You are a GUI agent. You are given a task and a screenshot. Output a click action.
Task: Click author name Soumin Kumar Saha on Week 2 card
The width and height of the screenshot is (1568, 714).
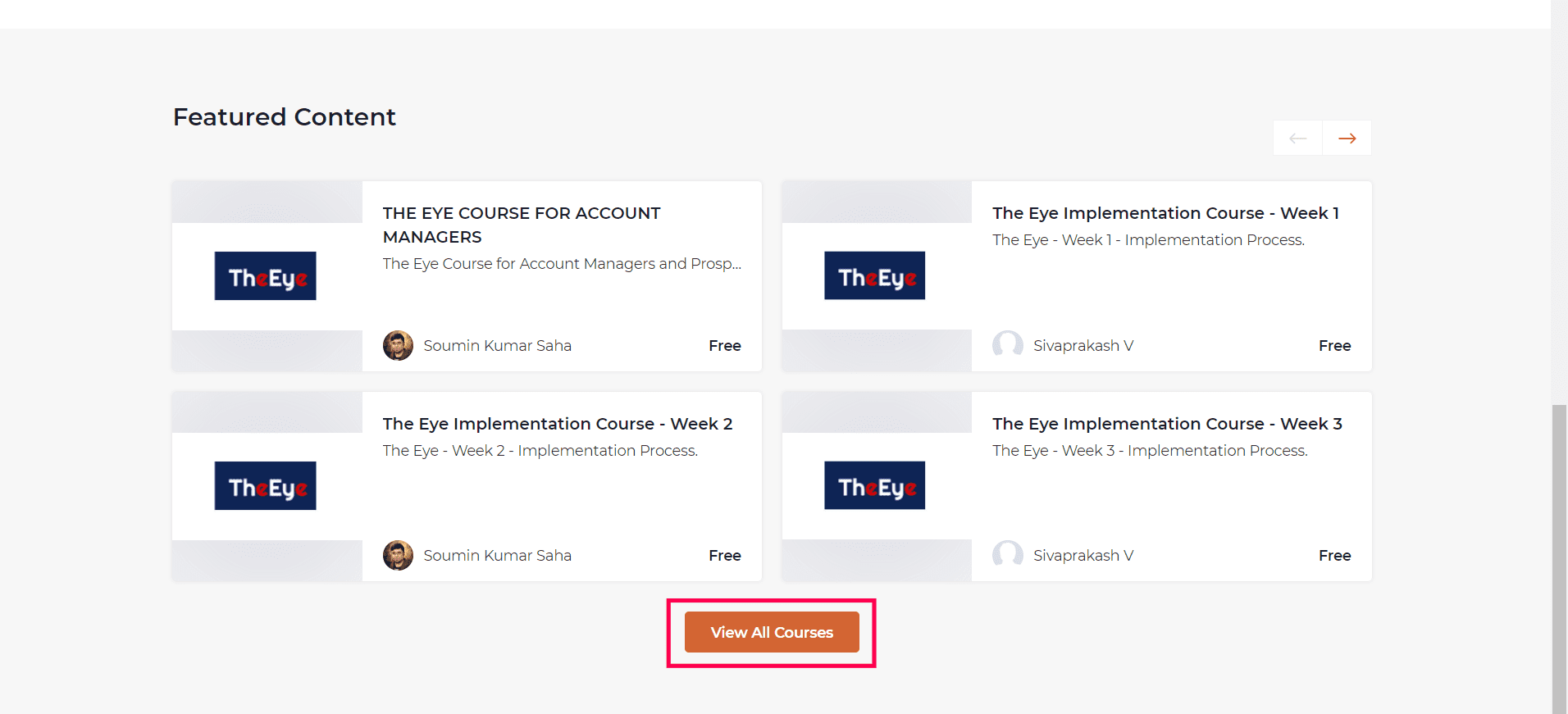point(497,556)
